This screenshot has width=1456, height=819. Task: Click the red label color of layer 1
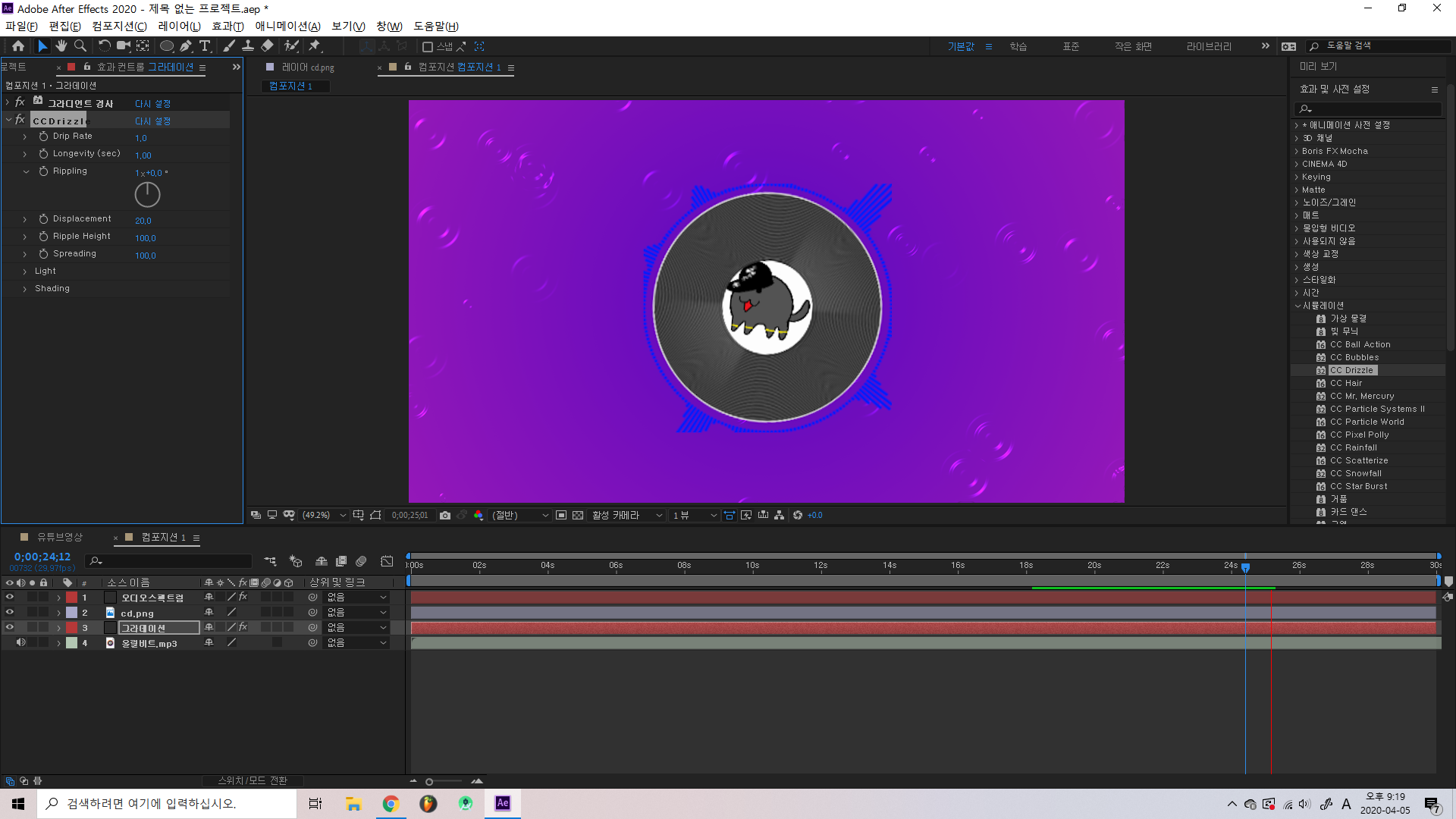[71, 598]
